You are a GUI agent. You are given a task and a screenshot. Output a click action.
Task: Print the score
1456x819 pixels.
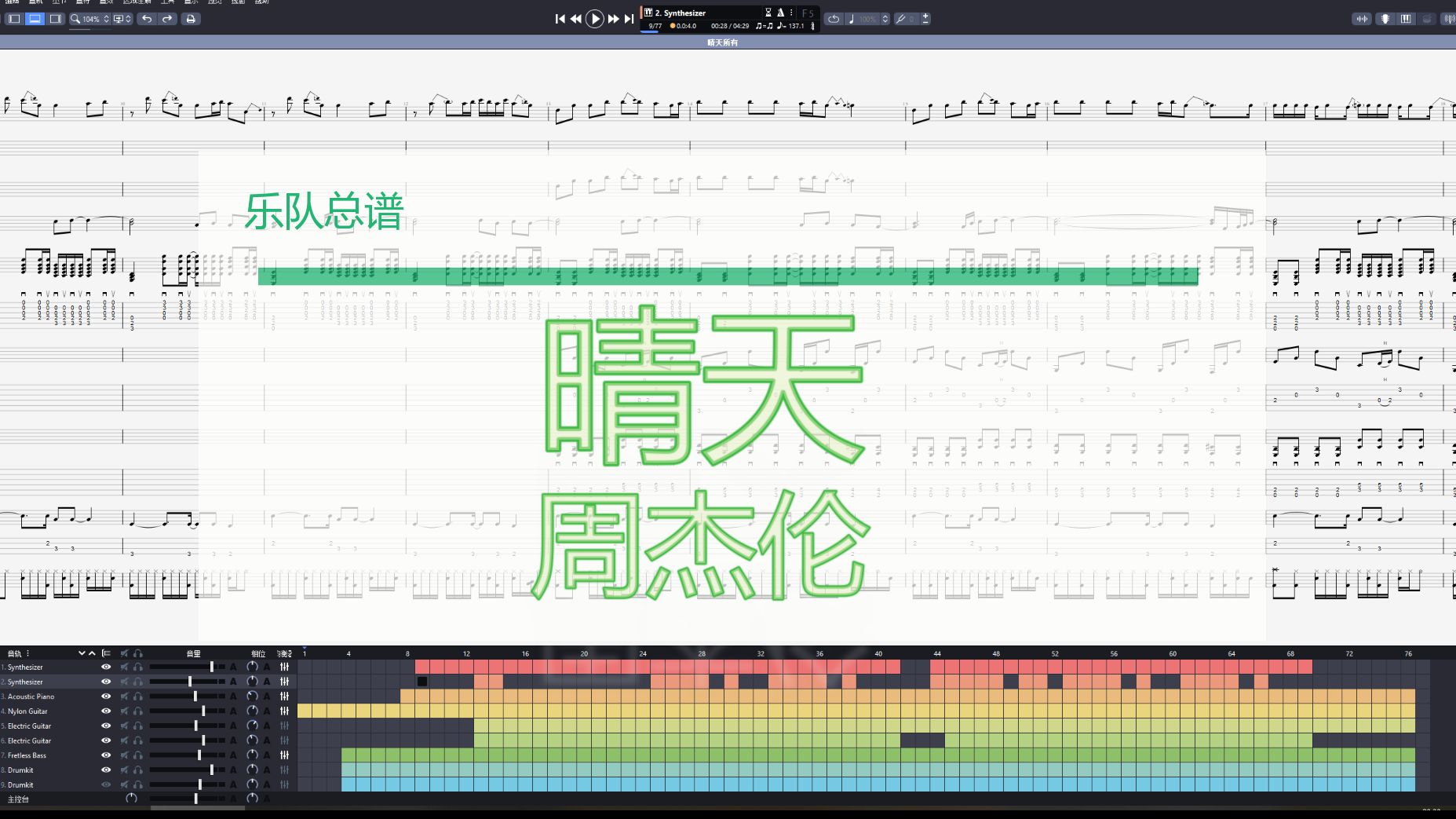191,19
